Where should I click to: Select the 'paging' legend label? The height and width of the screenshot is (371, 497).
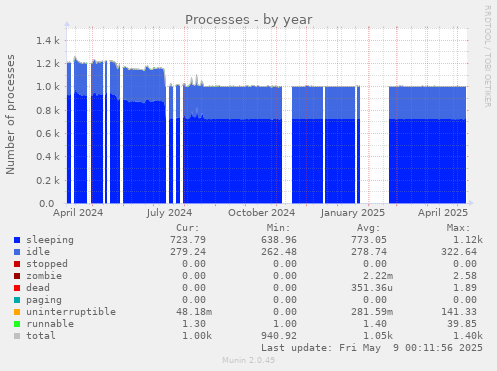44,300
